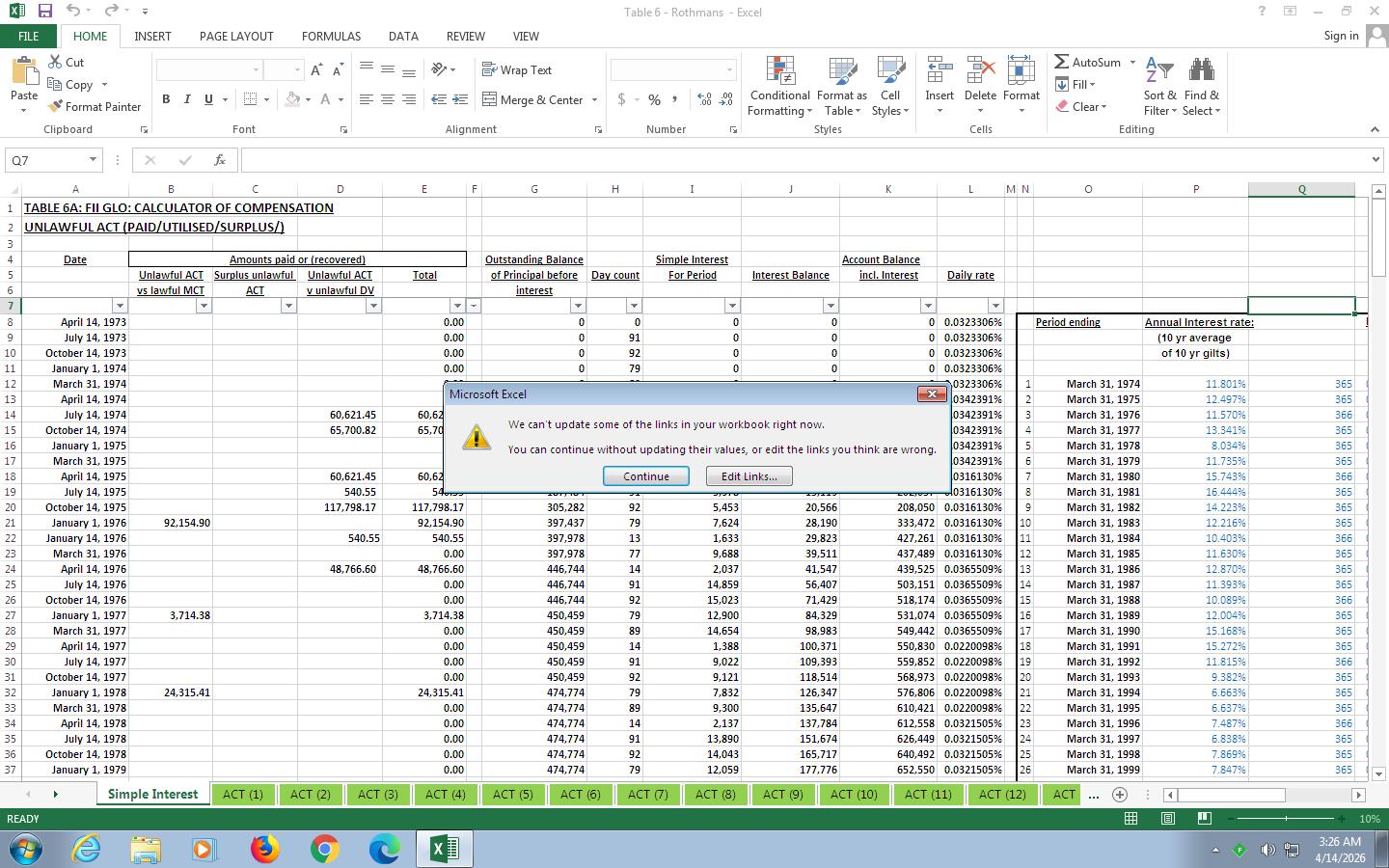Click the zoom slider in status bar
The width and height of the screenshot is (1389, 868).
click(1285, 819)
